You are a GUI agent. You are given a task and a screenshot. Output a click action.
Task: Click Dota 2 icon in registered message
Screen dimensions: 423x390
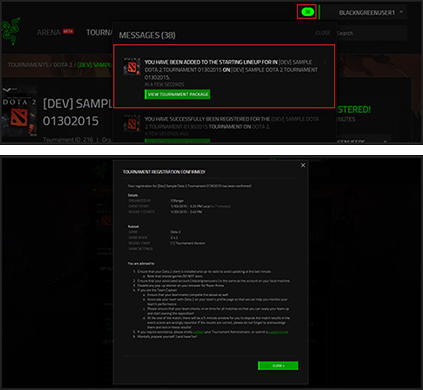(x=132, y=124)
